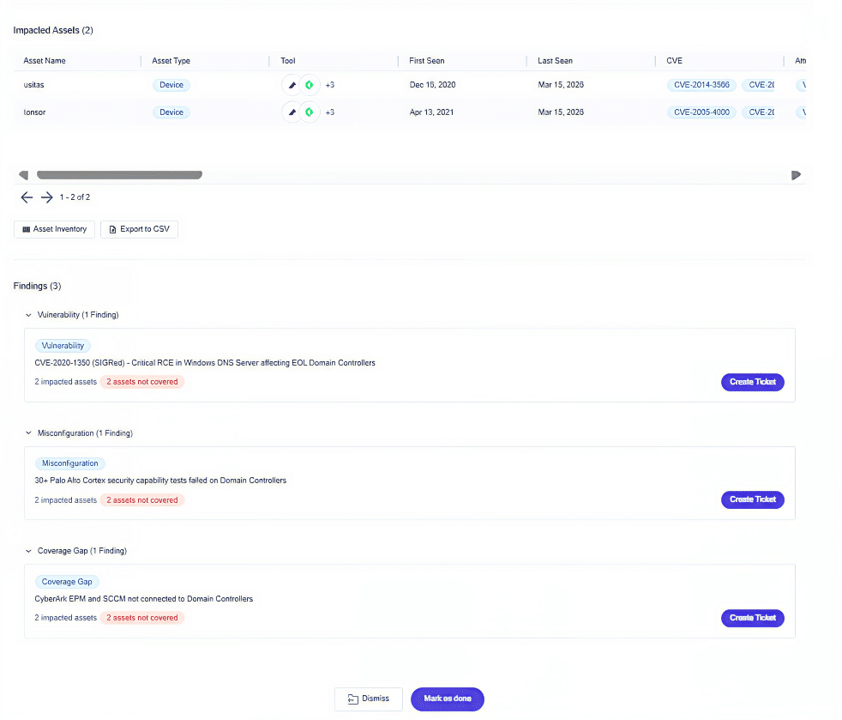This screenshot has width=842, height=720.
Task: Go to previous page with left arrow
Action: (27, 198)
